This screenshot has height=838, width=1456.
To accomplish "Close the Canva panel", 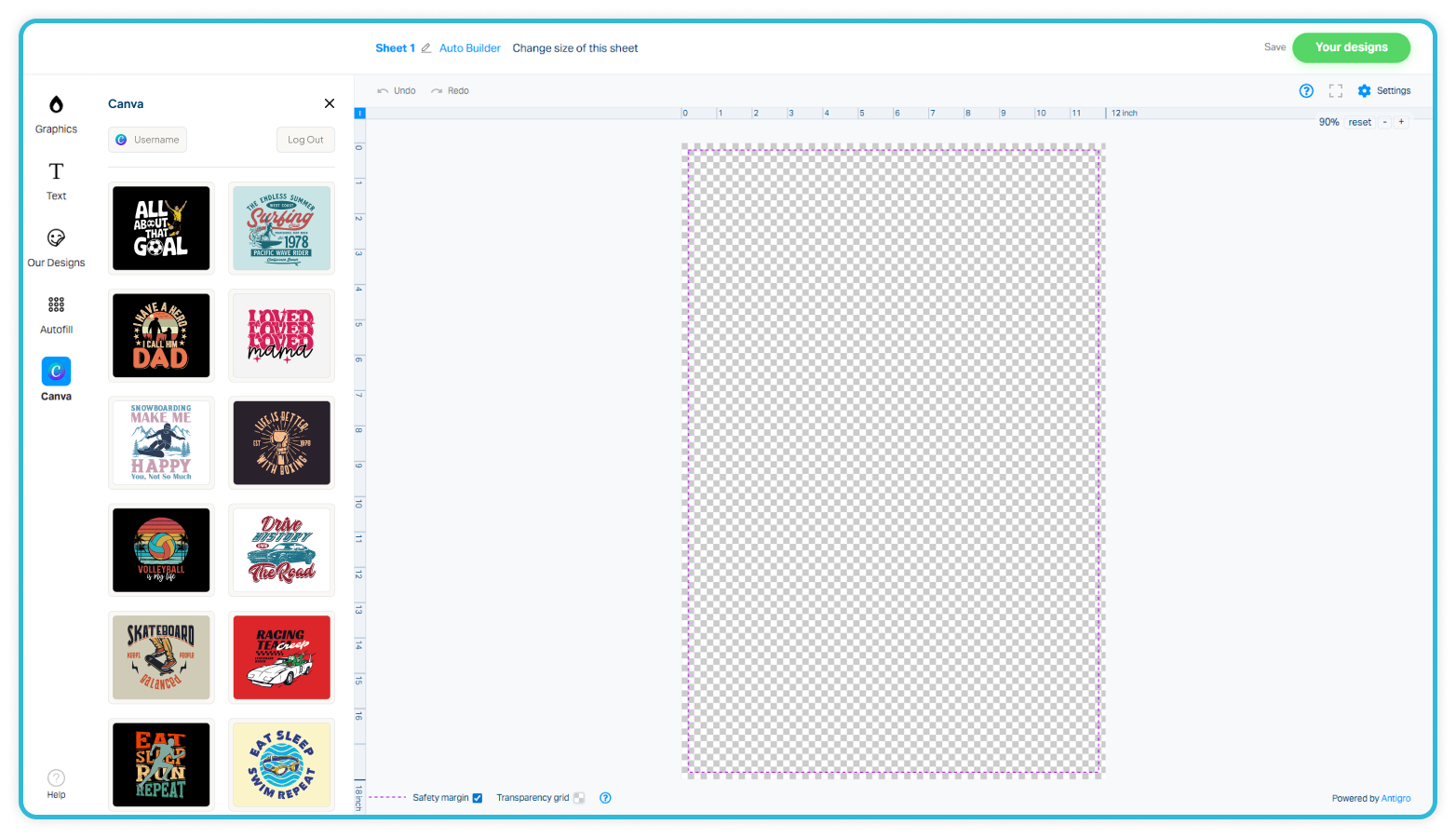I will [329, 103].
